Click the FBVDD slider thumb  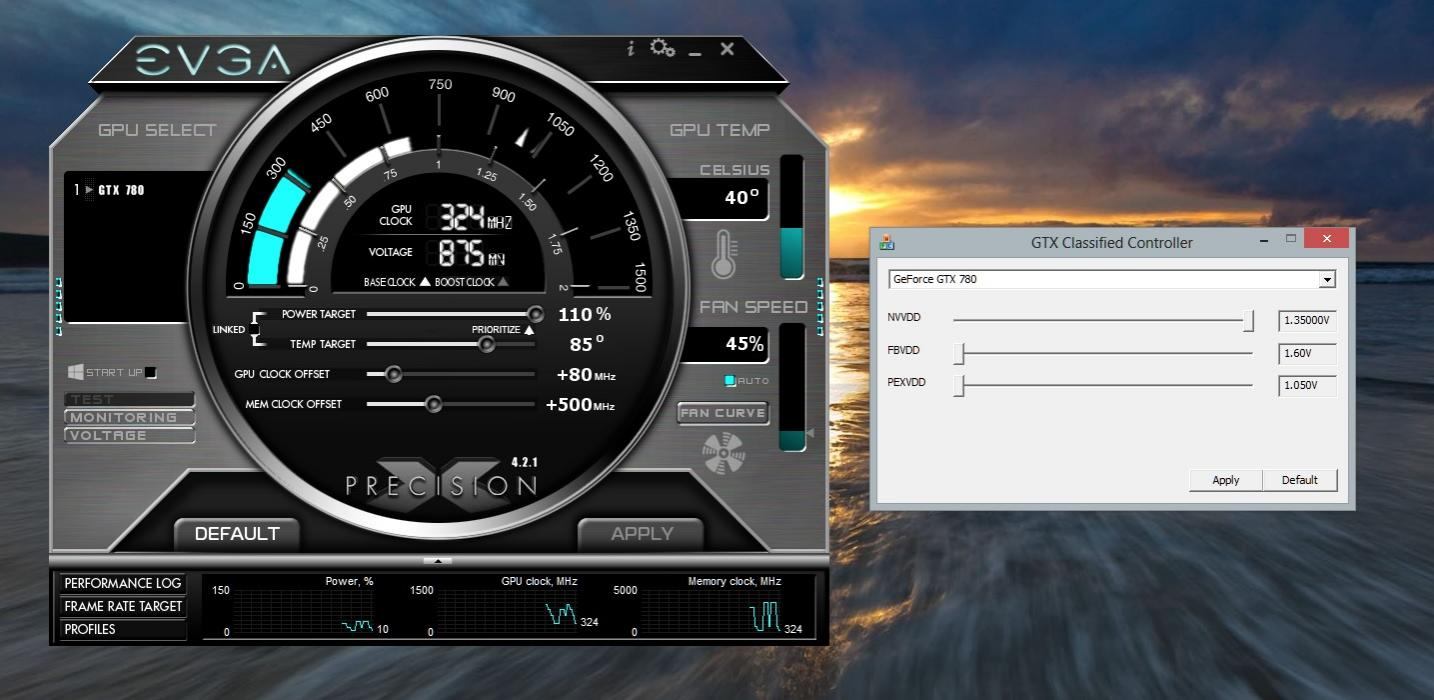pos(959,354)
